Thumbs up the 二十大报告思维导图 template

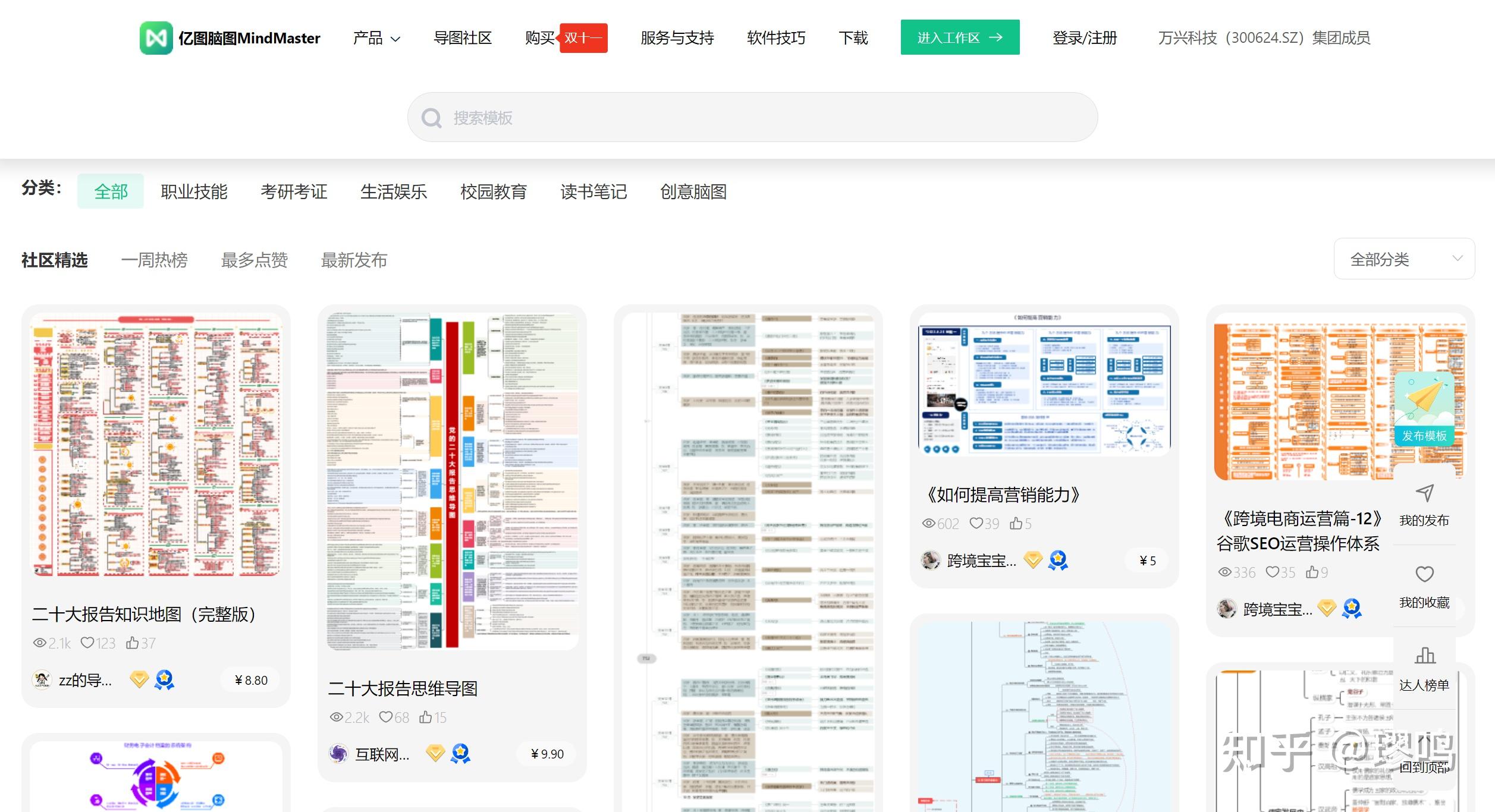coord(425,717)
